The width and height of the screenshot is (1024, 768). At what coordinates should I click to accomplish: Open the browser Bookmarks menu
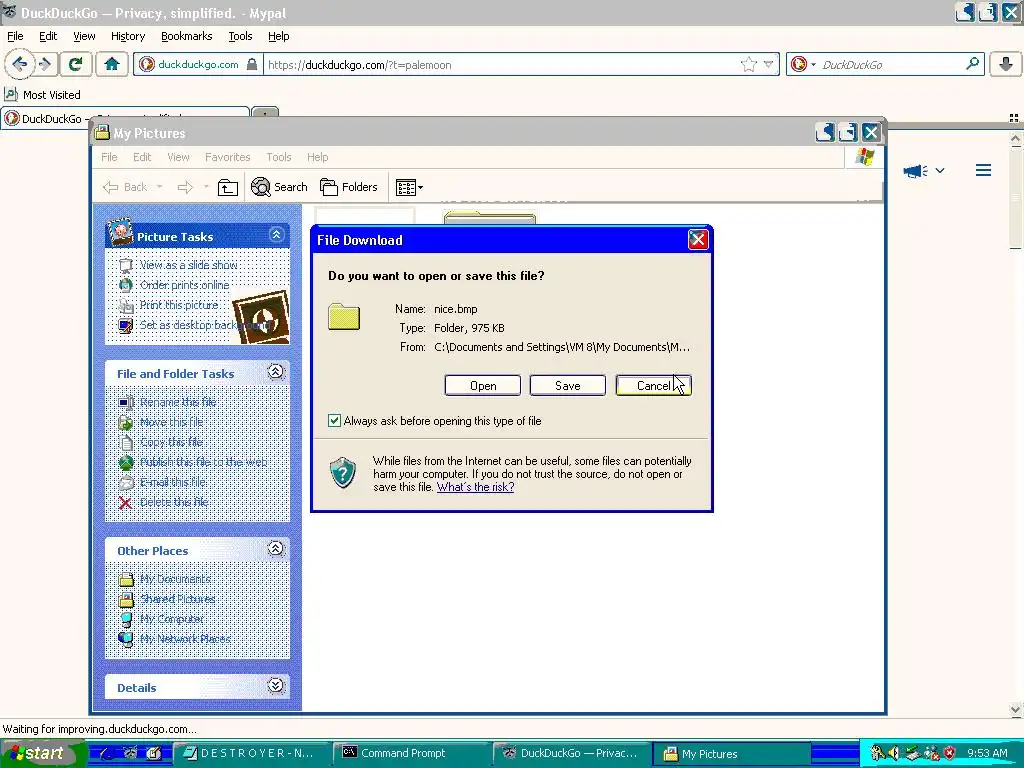pos(186,36)
